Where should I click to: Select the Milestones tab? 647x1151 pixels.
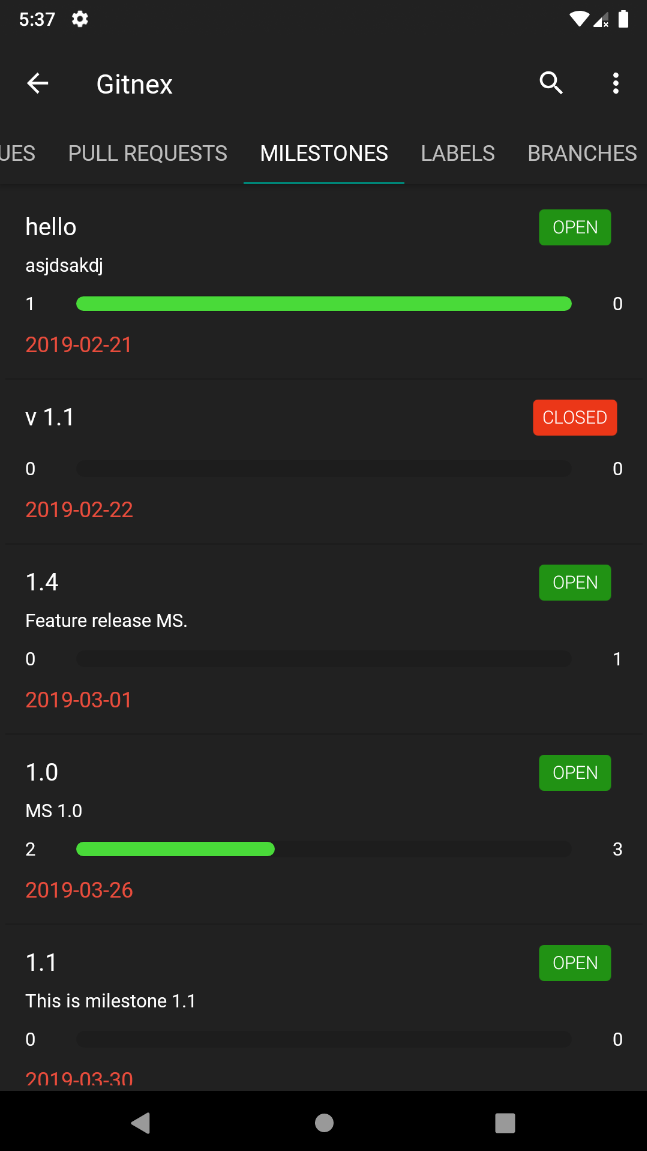[324, 153]
